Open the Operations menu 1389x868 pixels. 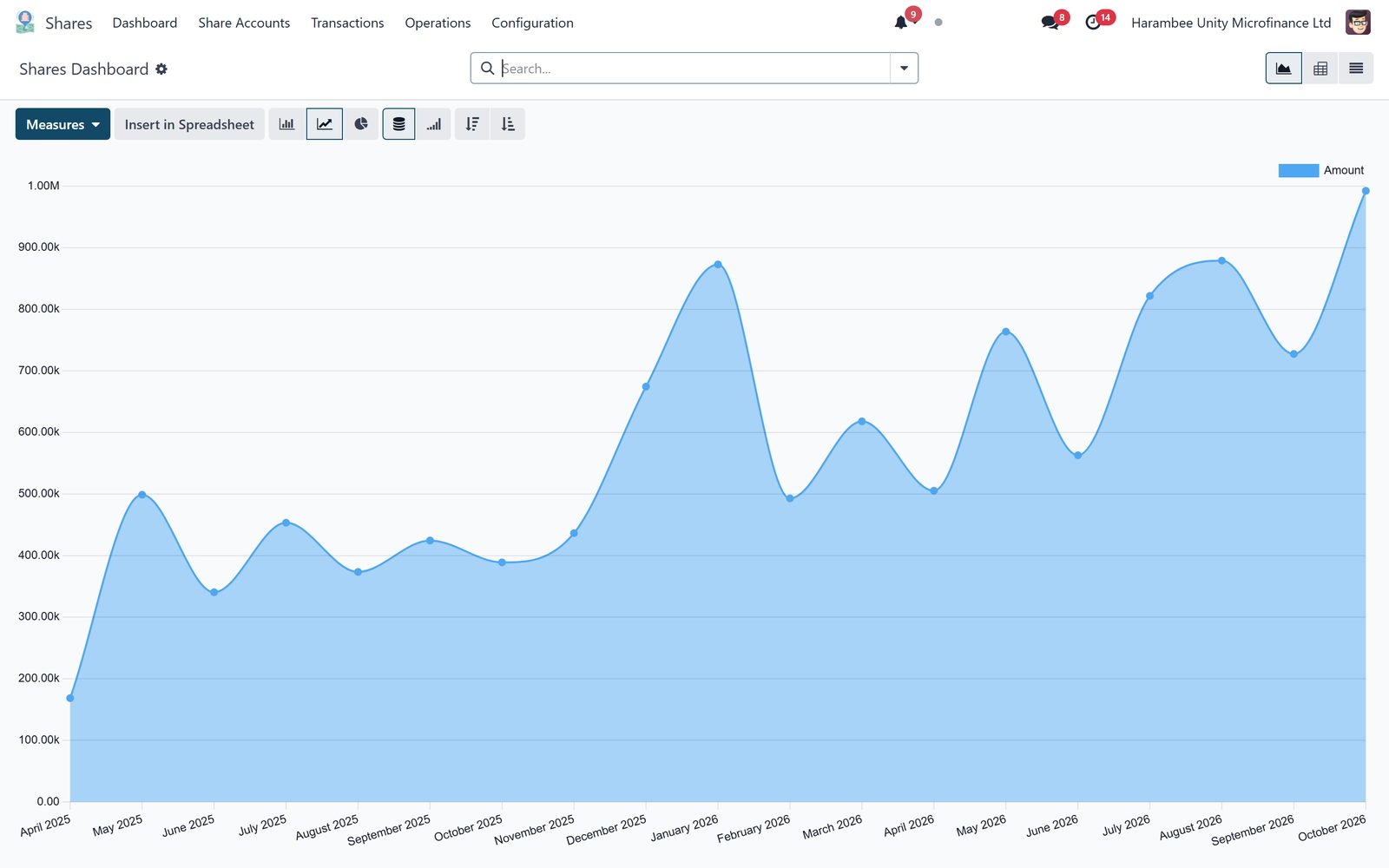click(438, 23)
